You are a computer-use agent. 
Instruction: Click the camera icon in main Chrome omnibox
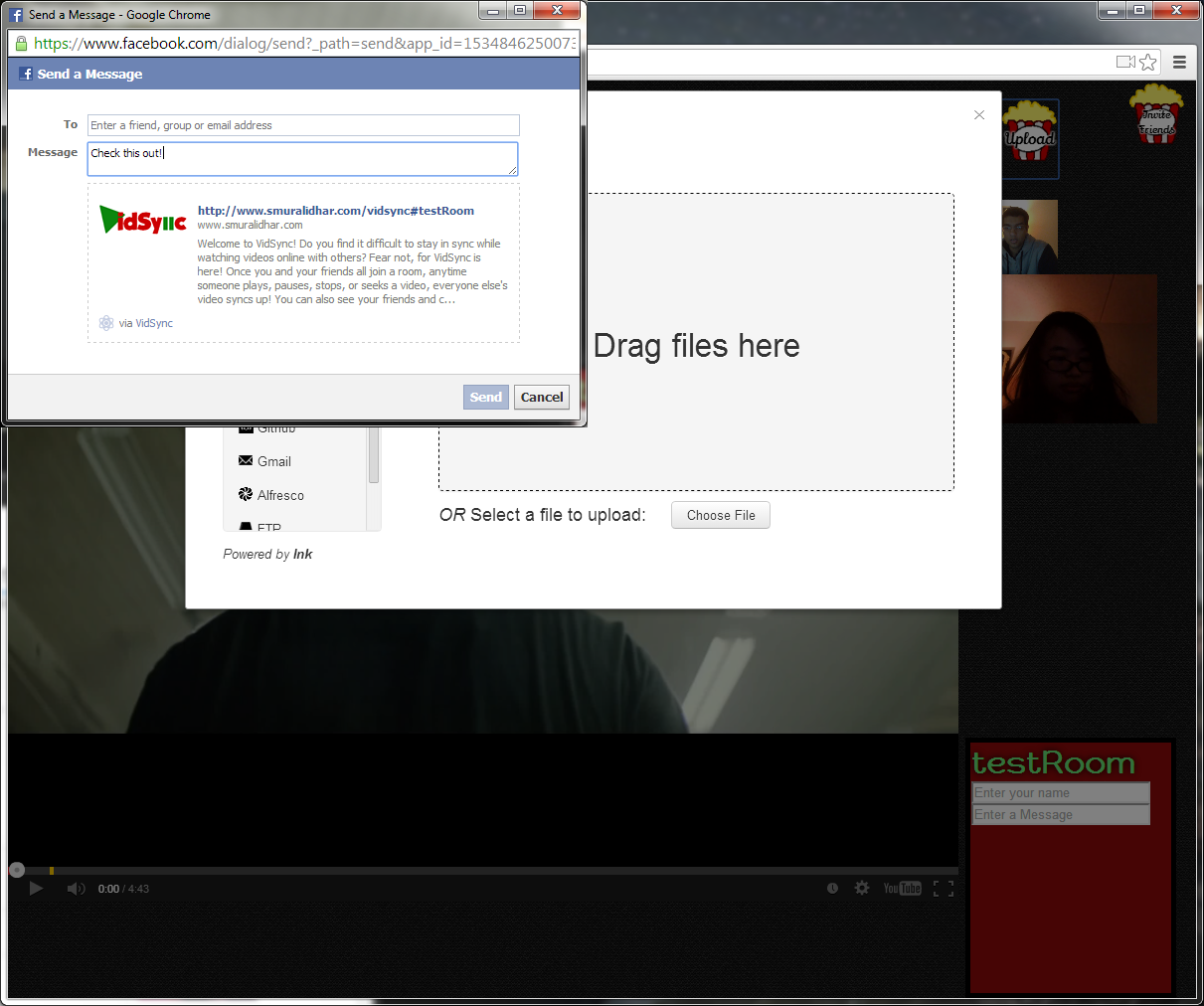coord(1125,62)
